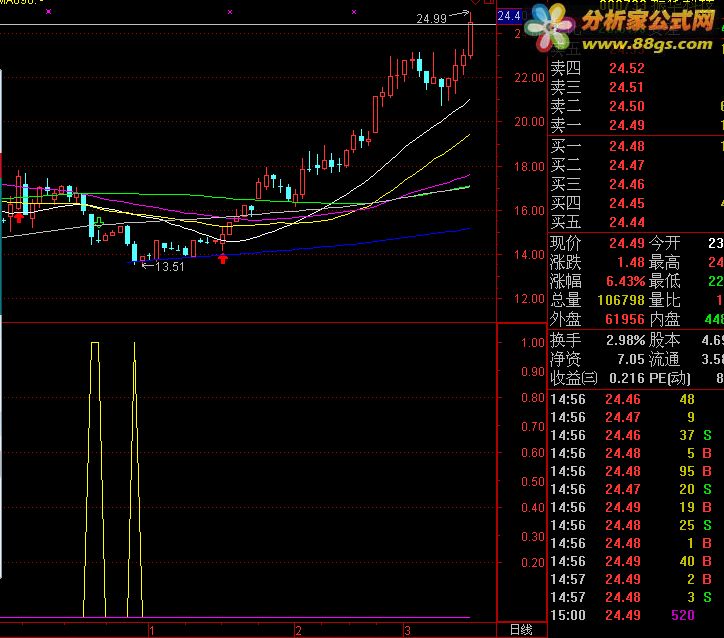The height and width of the screenshot is (638, 724).
Task: Select the 14:57 trade 3 S
Action: pos(637,597)
